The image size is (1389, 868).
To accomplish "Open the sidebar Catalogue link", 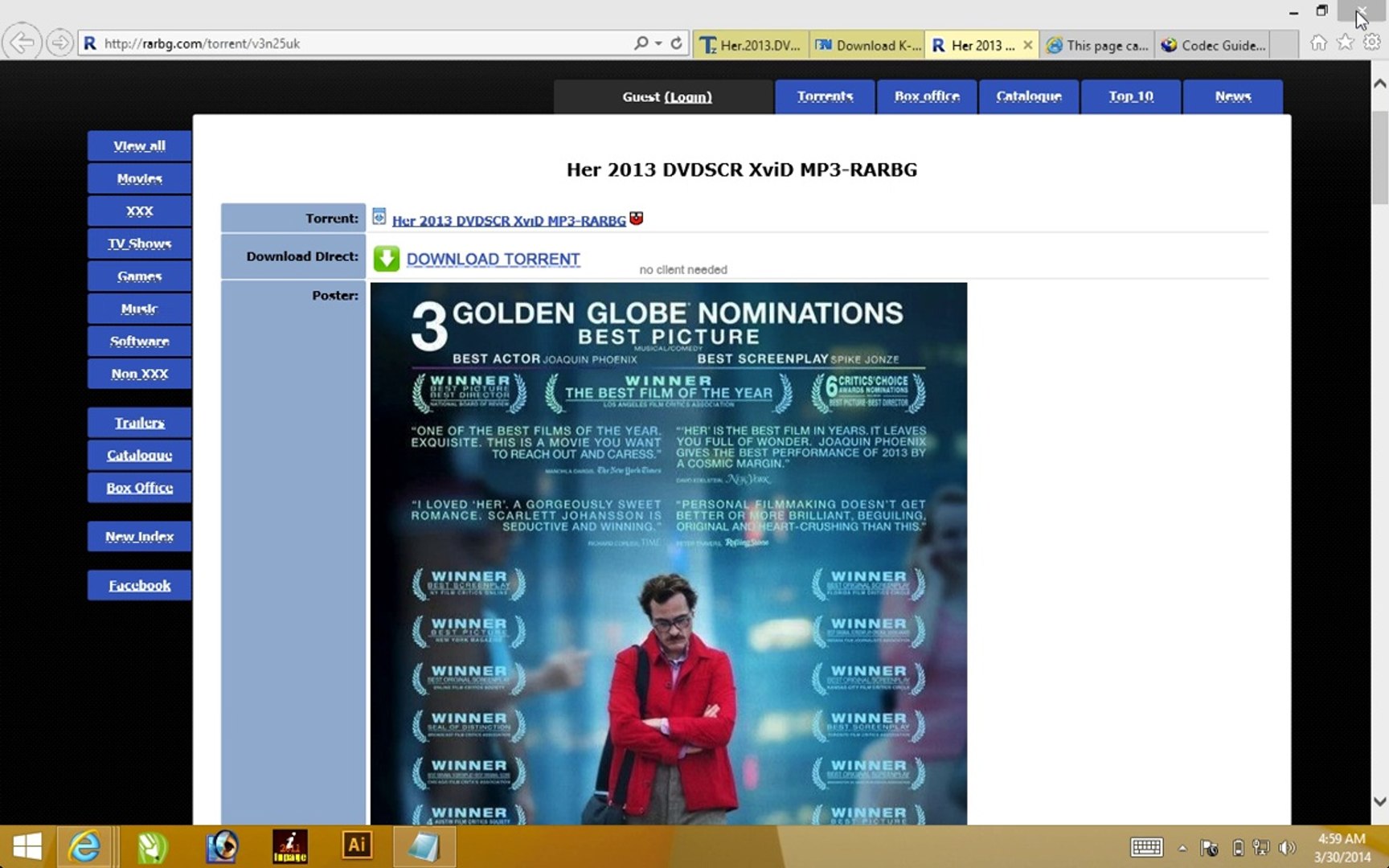I will (140, 455).
